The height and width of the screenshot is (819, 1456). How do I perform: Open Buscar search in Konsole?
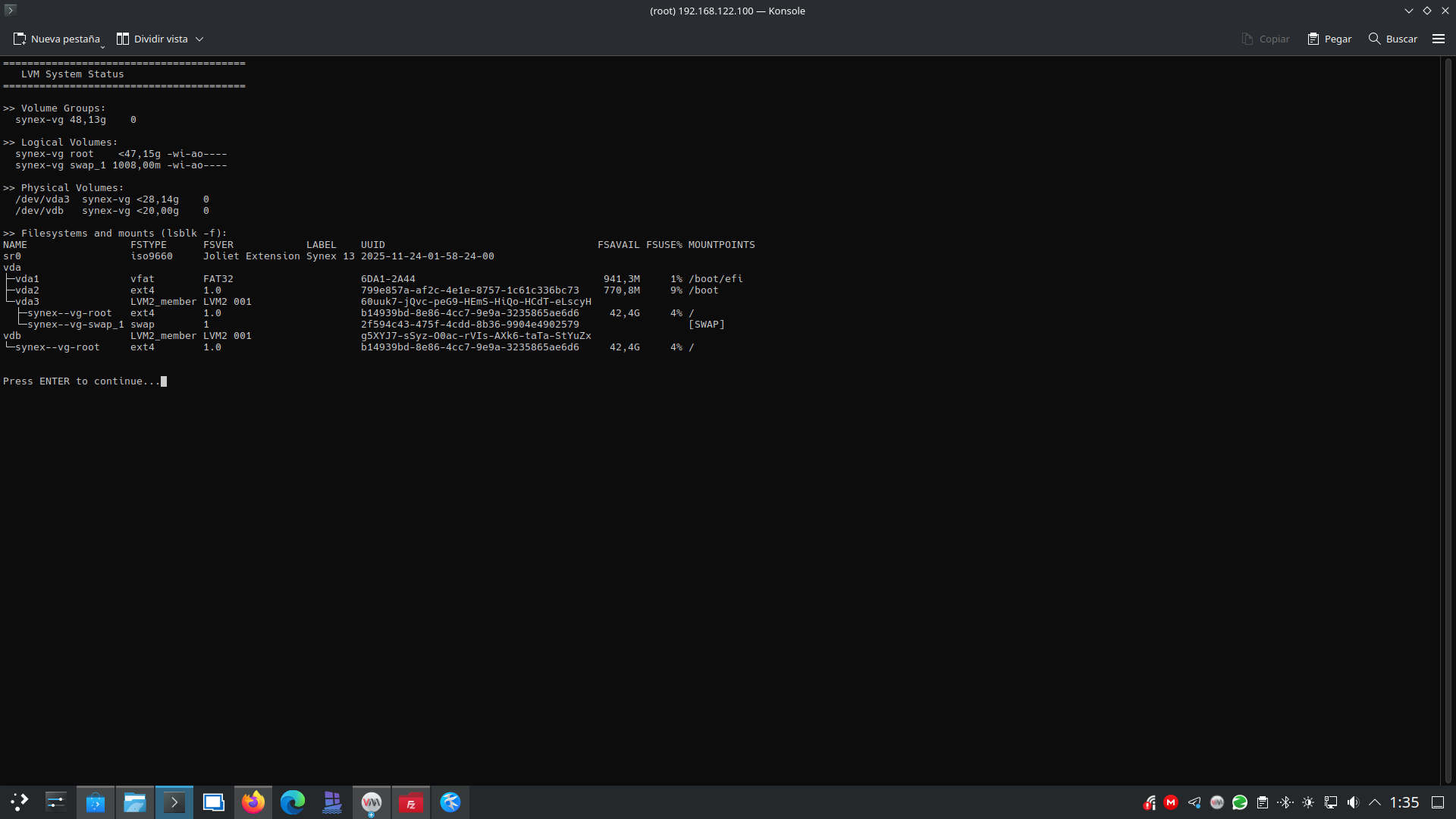[x=1392, y=39]
